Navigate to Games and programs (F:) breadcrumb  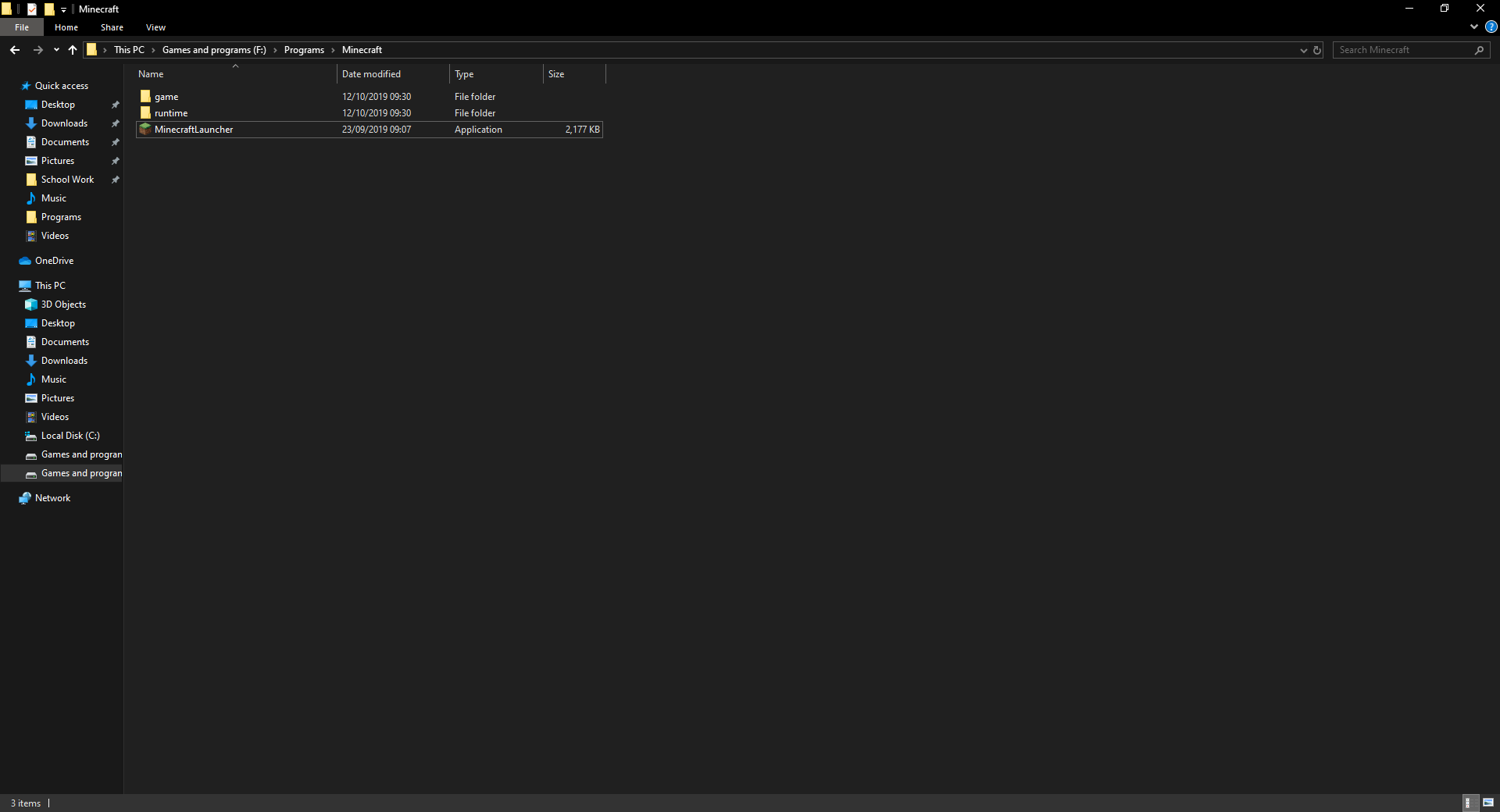[x=214, y=50]
